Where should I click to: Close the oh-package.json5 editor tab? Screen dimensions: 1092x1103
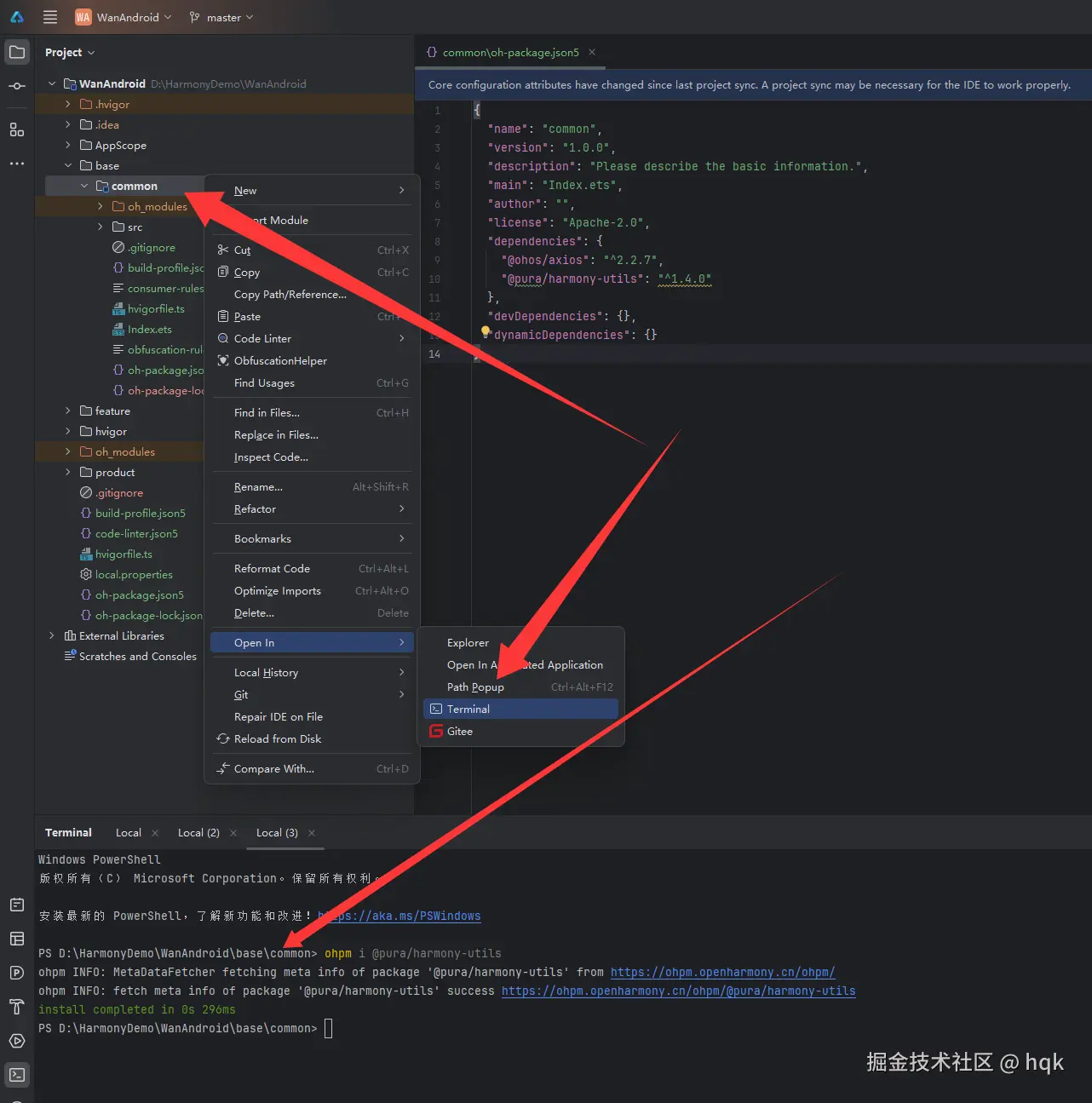click(x=592, y=52)
